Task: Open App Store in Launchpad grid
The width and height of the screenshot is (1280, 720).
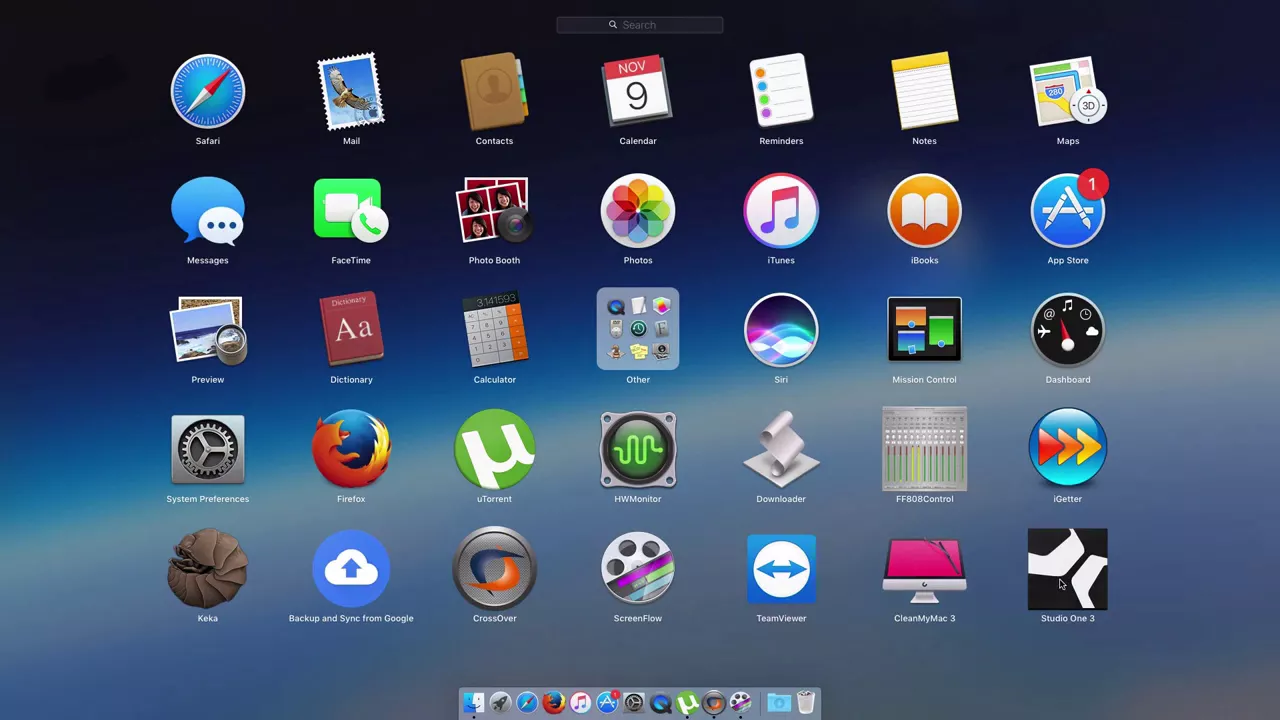Action: click(1067, 211)
